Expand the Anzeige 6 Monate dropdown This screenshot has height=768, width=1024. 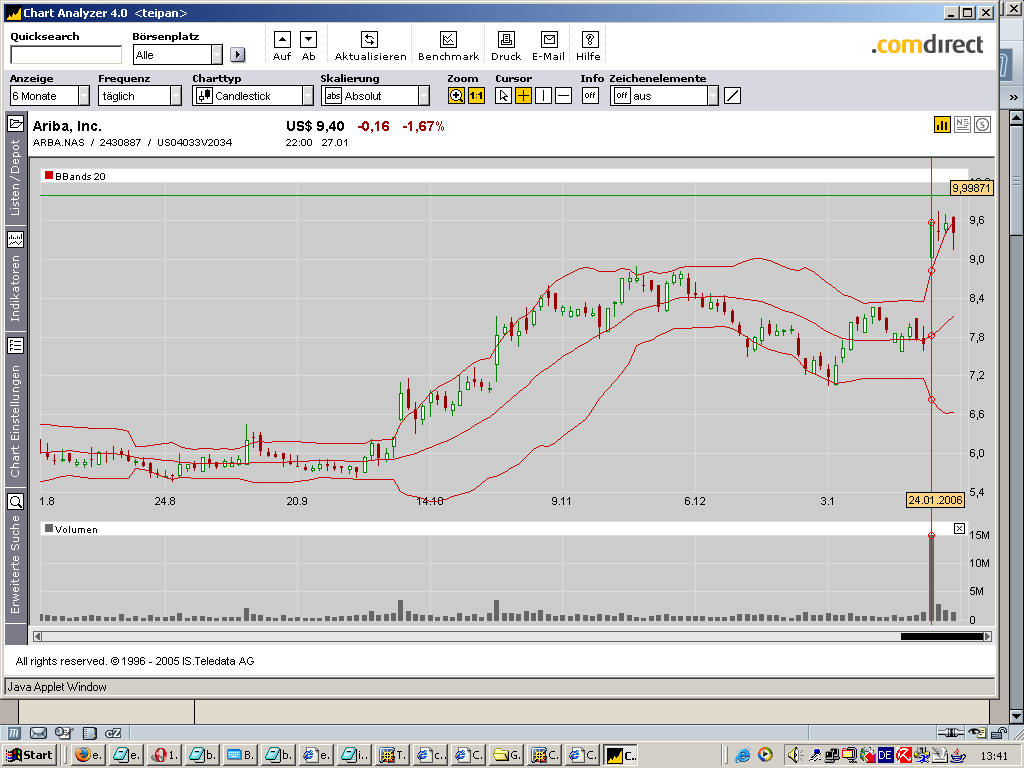83,96
